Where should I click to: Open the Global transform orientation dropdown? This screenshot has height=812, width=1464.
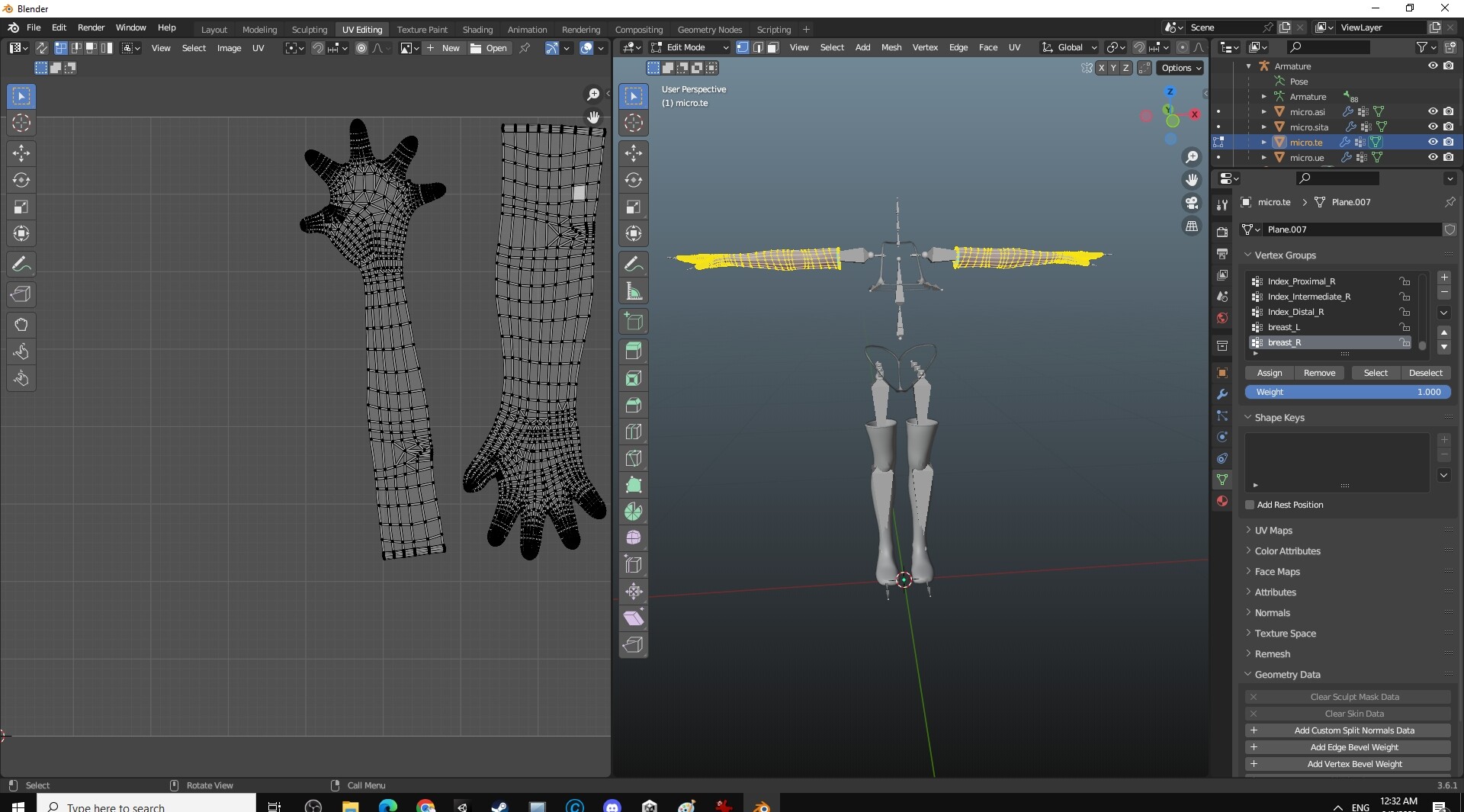pos(1069,47)
